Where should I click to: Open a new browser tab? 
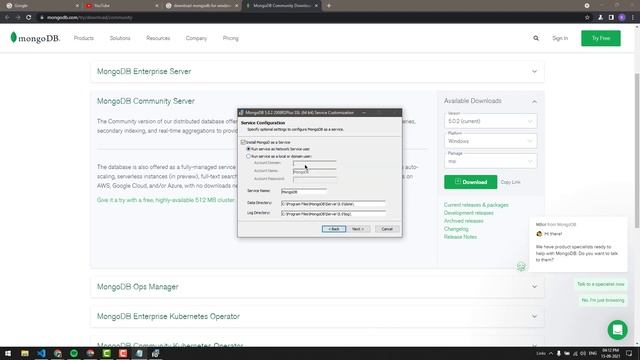click(x=329, y=6)
